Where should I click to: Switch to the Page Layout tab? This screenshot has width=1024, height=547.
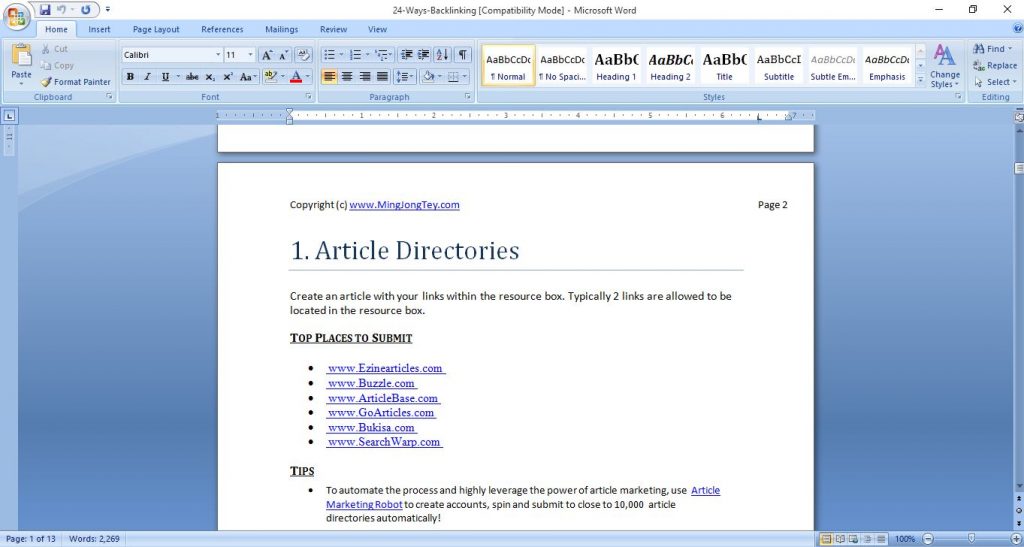coord(156,29)
